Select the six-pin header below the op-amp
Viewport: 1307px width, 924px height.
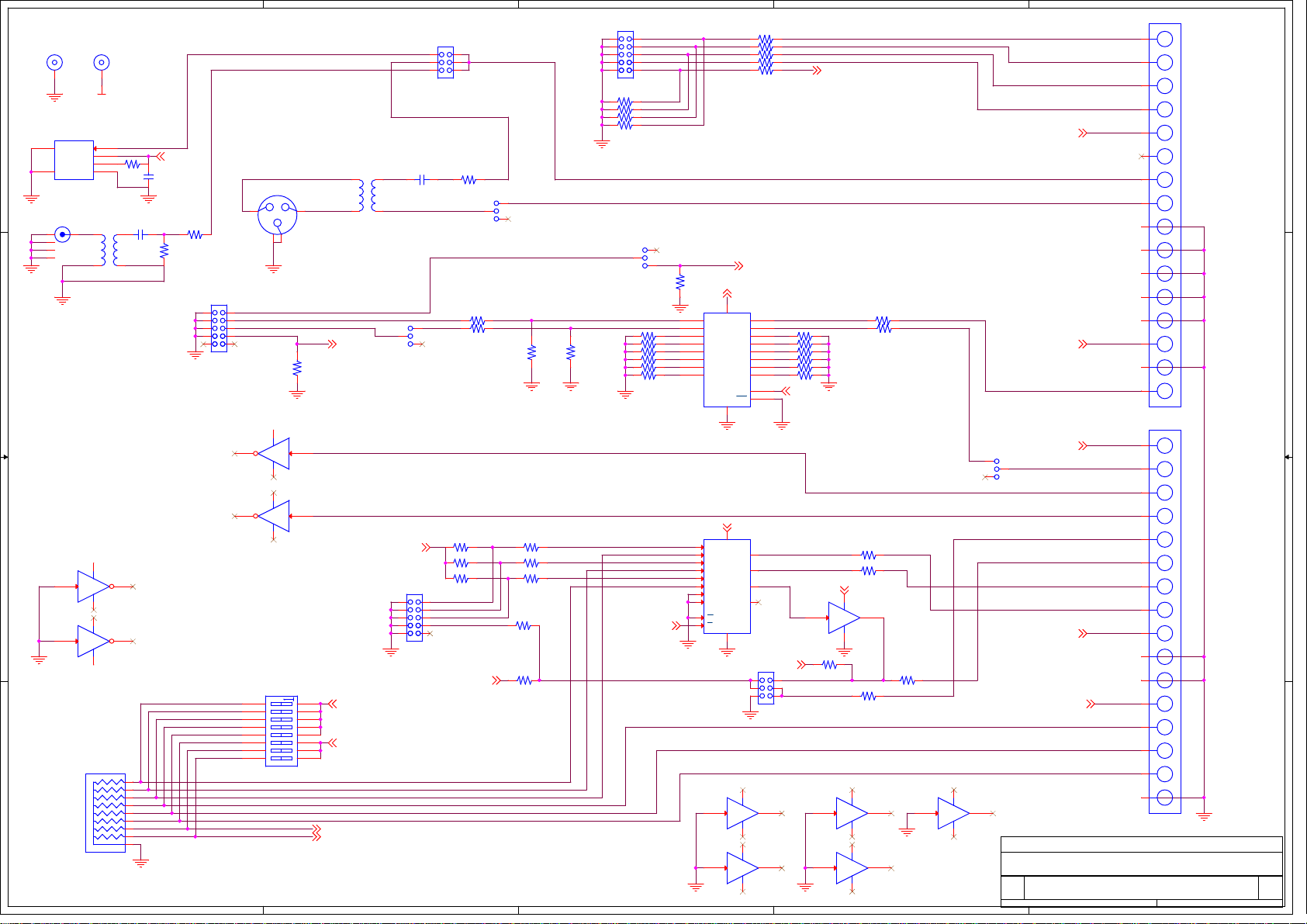coord(766,688)
